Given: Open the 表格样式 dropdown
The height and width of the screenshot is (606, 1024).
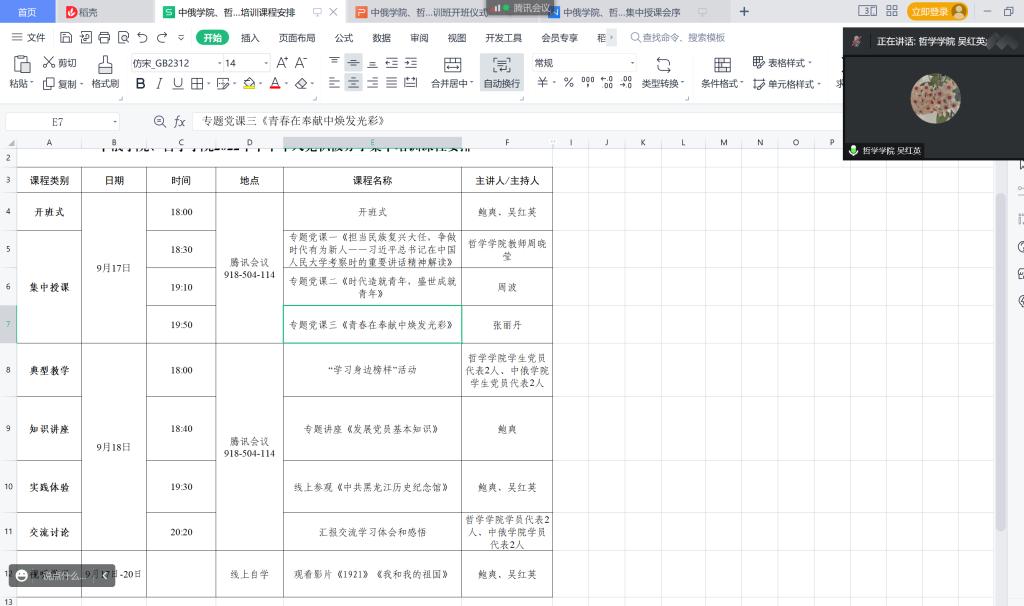Looking at the screenshot, I should pos(810,63).
